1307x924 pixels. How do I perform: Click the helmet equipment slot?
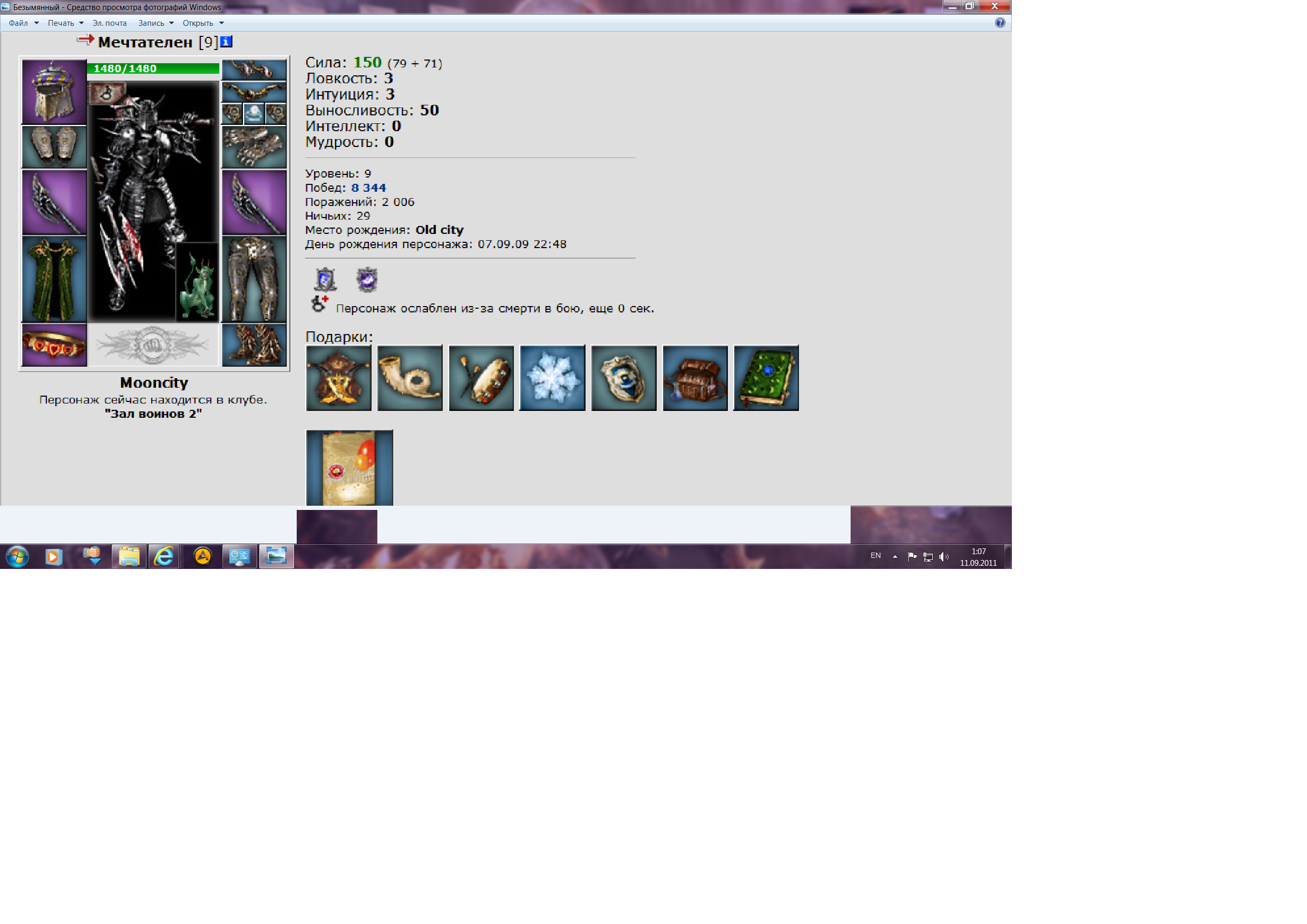54,92
